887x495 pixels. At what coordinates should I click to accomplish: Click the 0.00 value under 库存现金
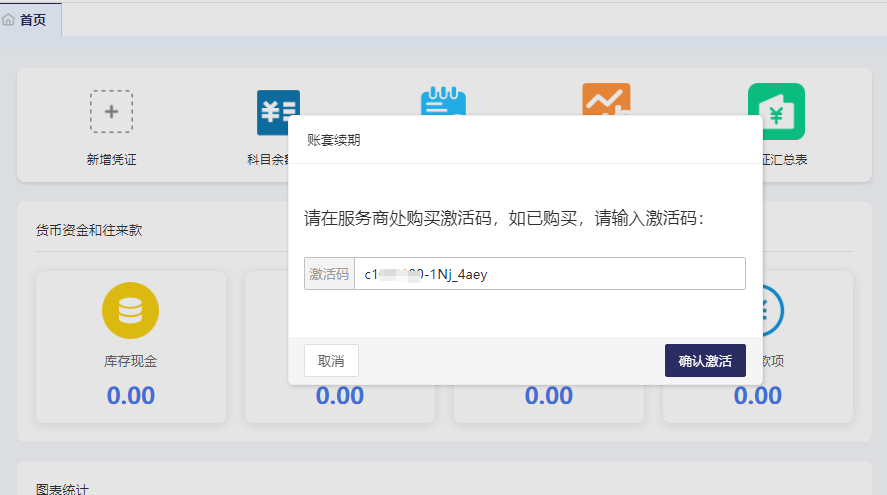[131, 395]
